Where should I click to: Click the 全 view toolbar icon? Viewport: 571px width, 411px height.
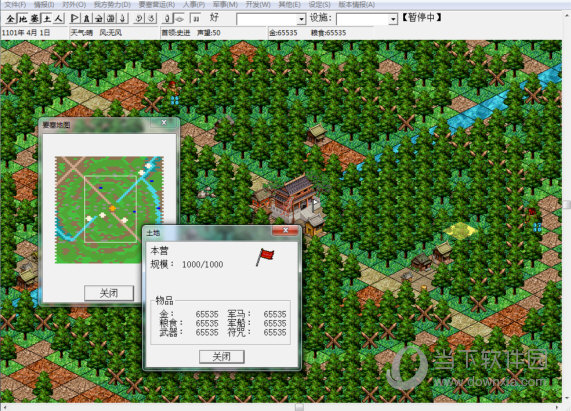[11, 18]
